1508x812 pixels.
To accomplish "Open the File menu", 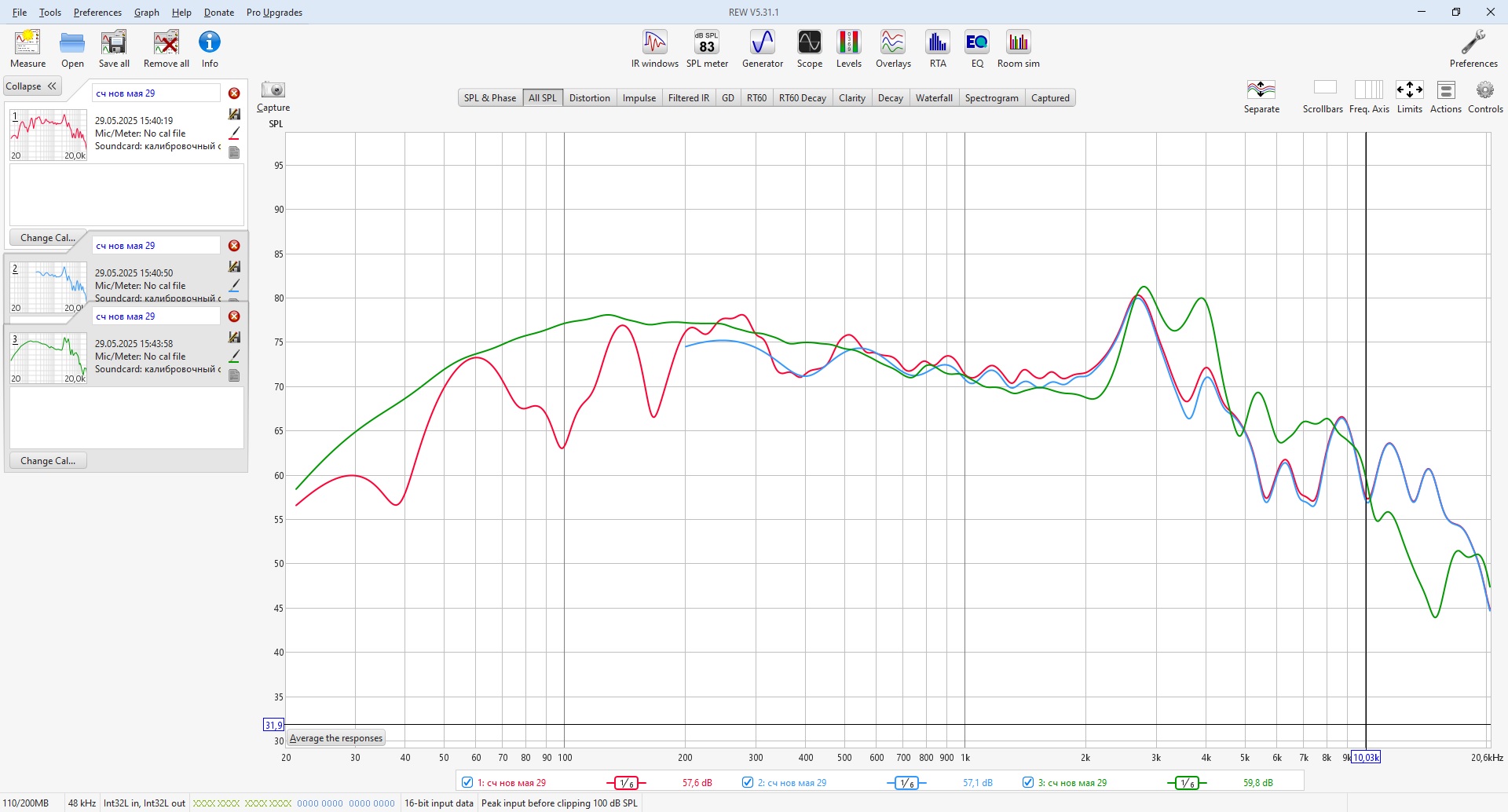I will 20,13.
